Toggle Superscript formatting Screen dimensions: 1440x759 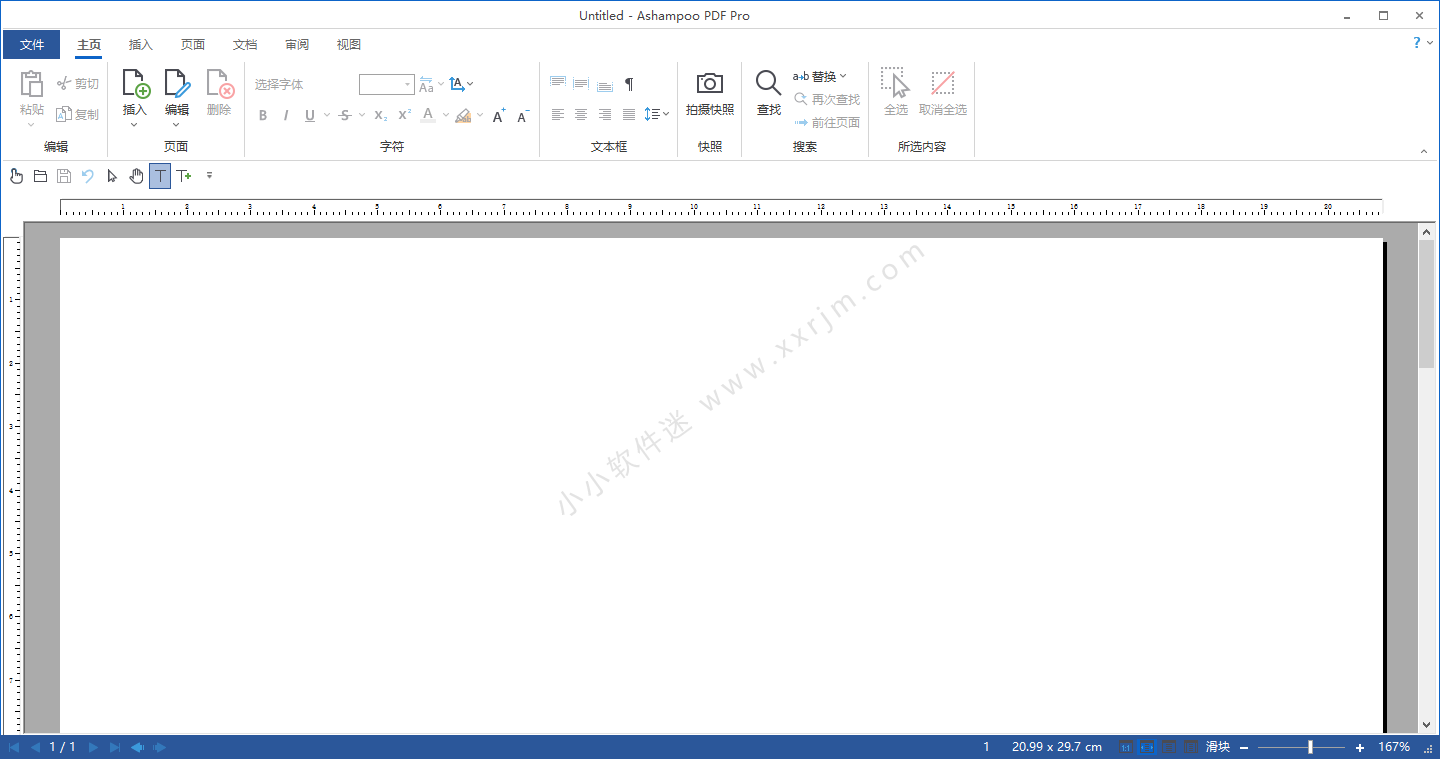point(404,116)
